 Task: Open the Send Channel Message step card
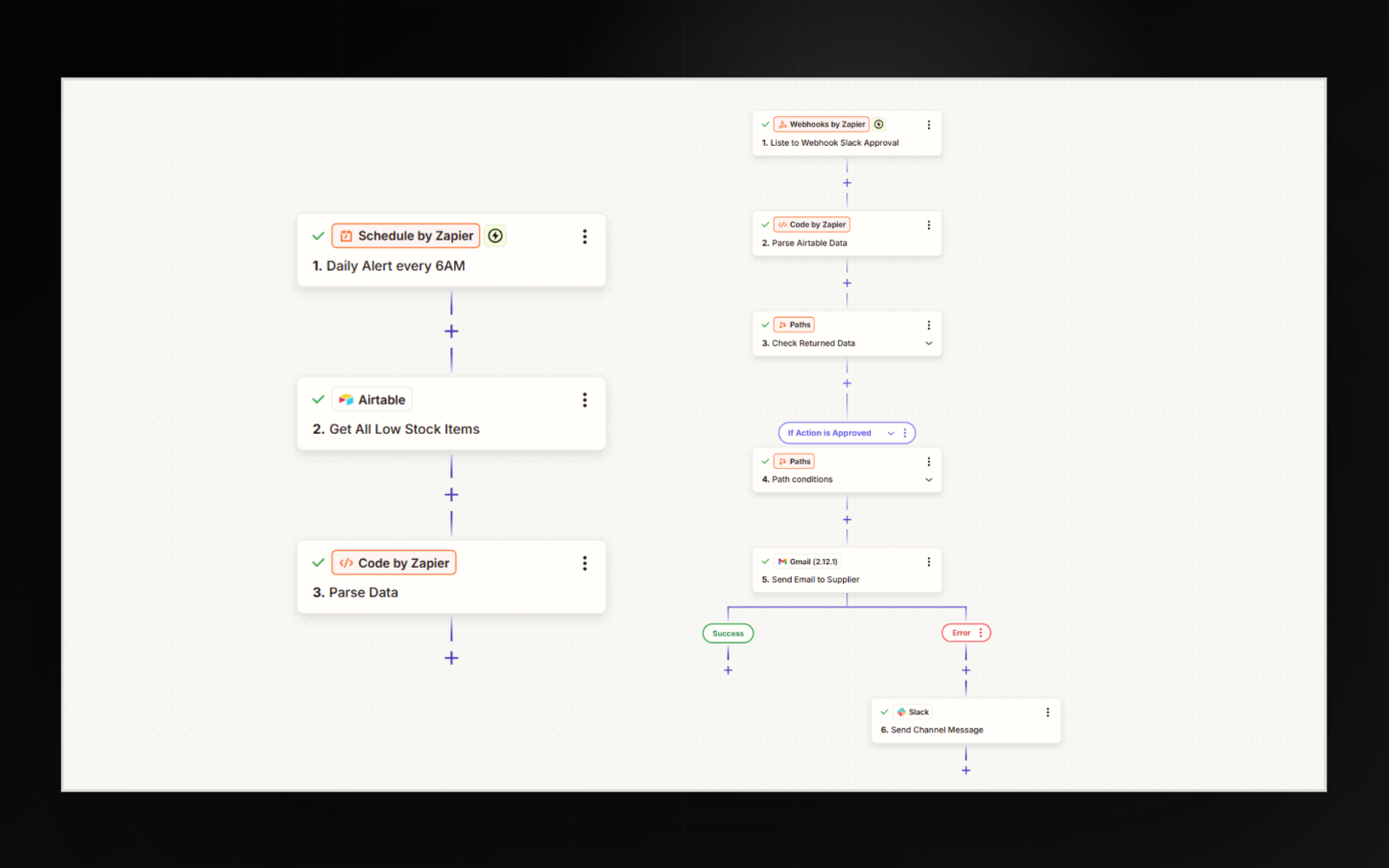click(x=965, y=720)
